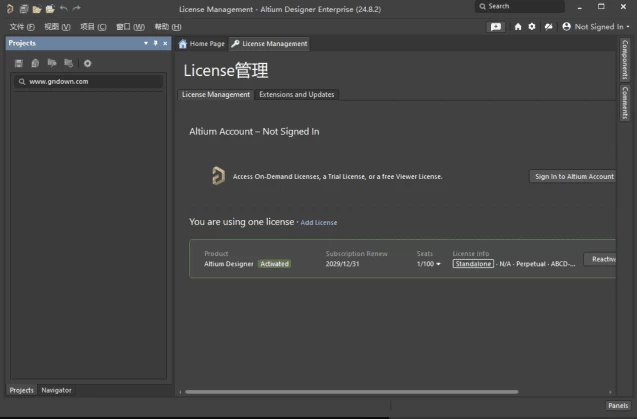Expand the Not Signed In account dropdown
Image resolution: width=637 pixels, height=419 pixels.
pos(595,27)
